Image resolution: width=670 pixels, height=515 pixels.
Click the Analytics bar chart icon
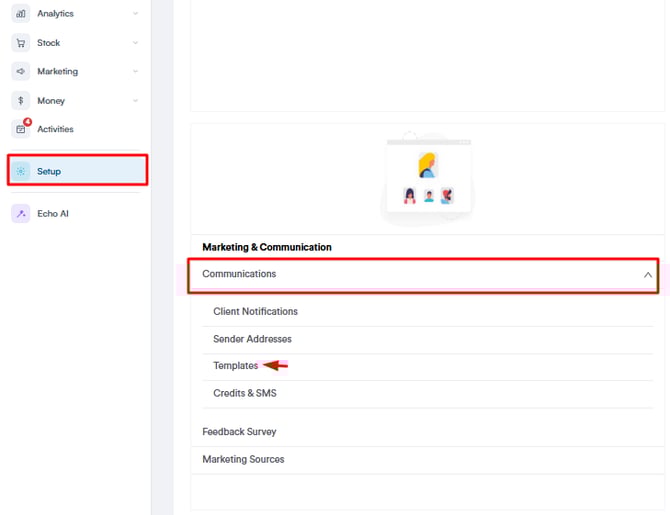pyautogui.click(x=20, y=14)
